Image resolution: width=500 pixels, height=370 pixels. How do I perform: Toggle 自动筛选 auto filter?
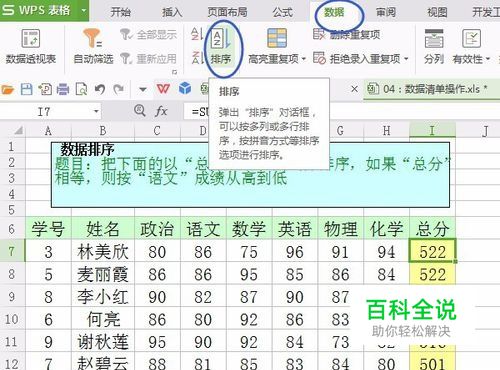point(93,47)
